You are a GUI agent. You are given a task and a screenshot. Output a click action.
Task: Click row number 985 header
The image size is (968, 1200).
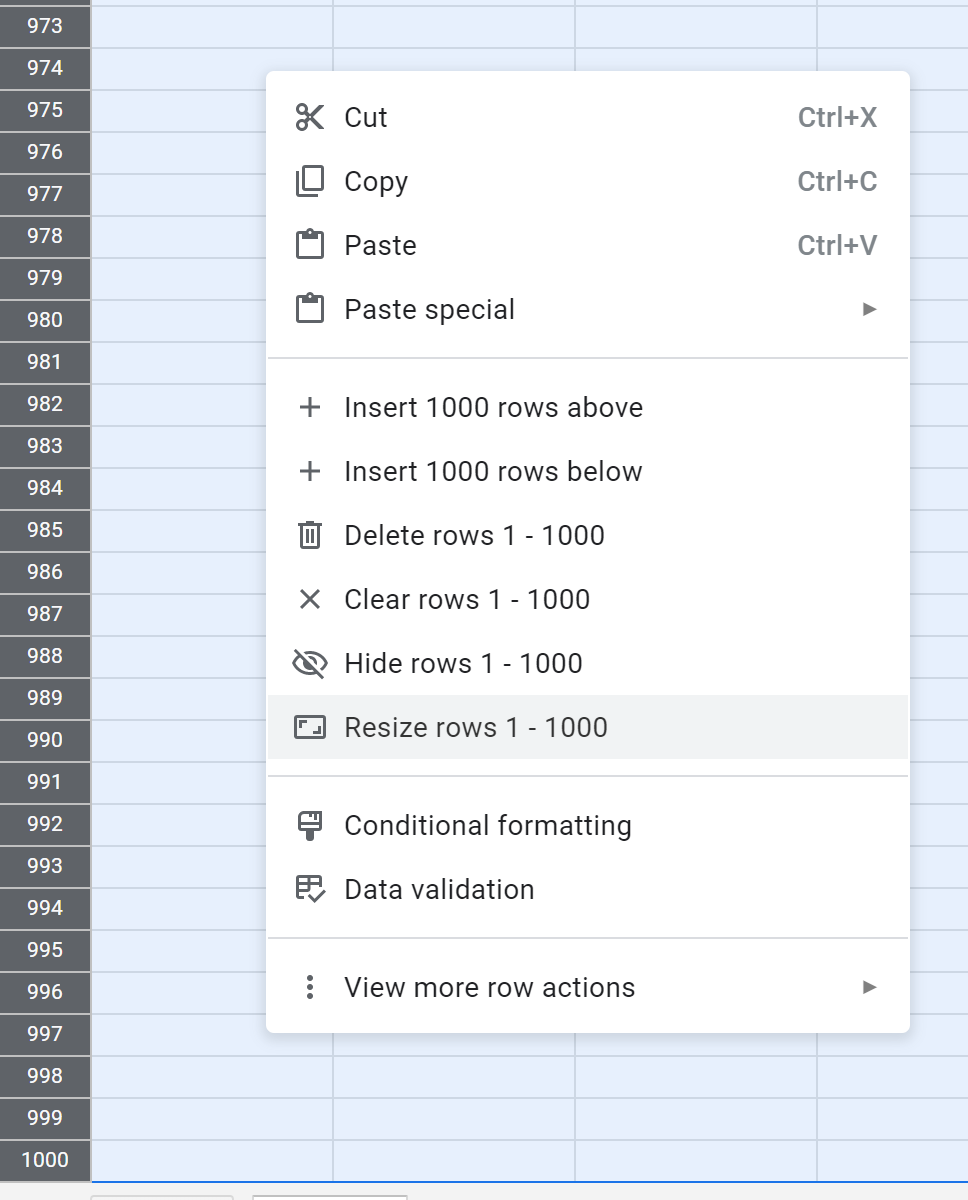tap(45, 530)
